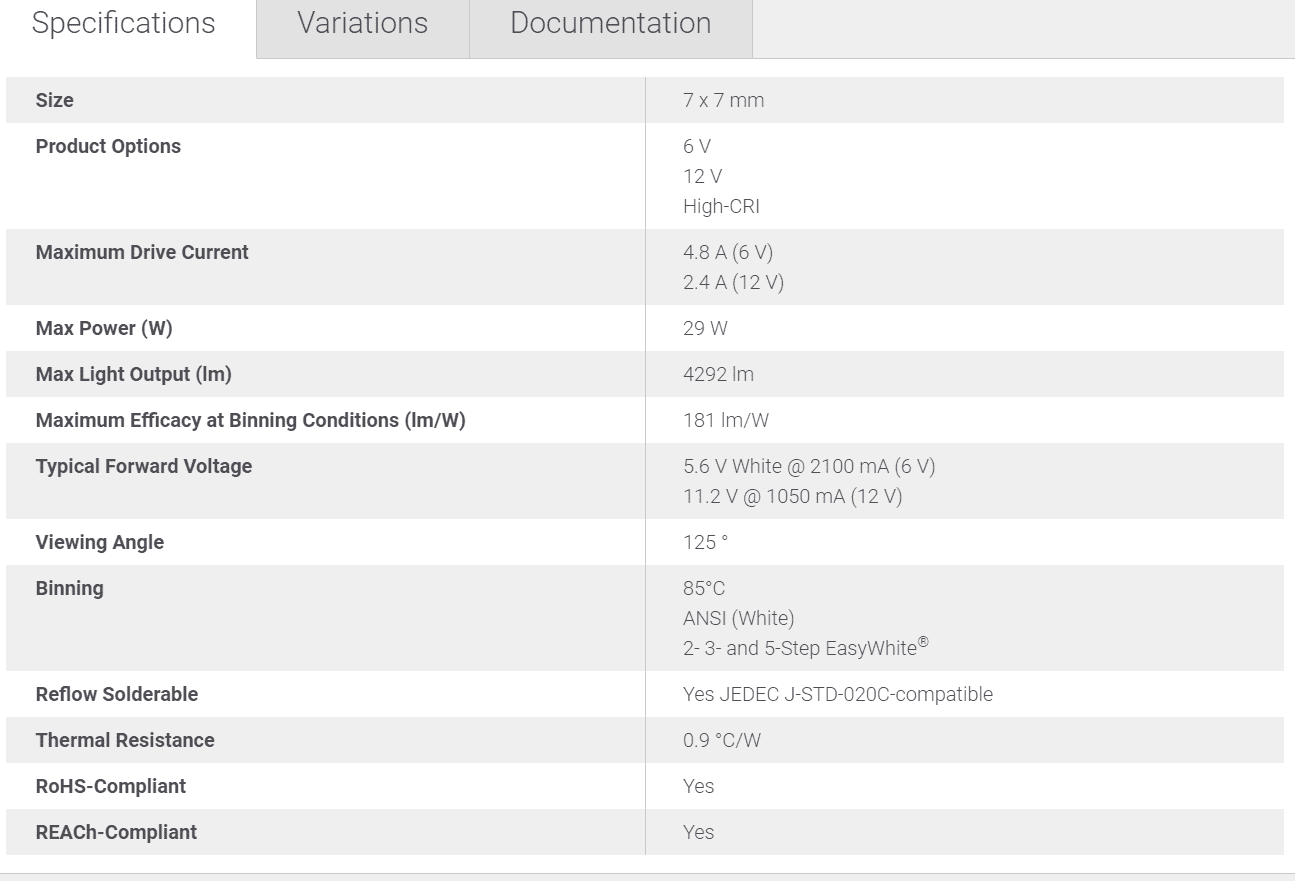Viewport: 1295px width, 881px height.
Task: Click the Yes value for REACh-Compliant
Action: coord(698,832)
